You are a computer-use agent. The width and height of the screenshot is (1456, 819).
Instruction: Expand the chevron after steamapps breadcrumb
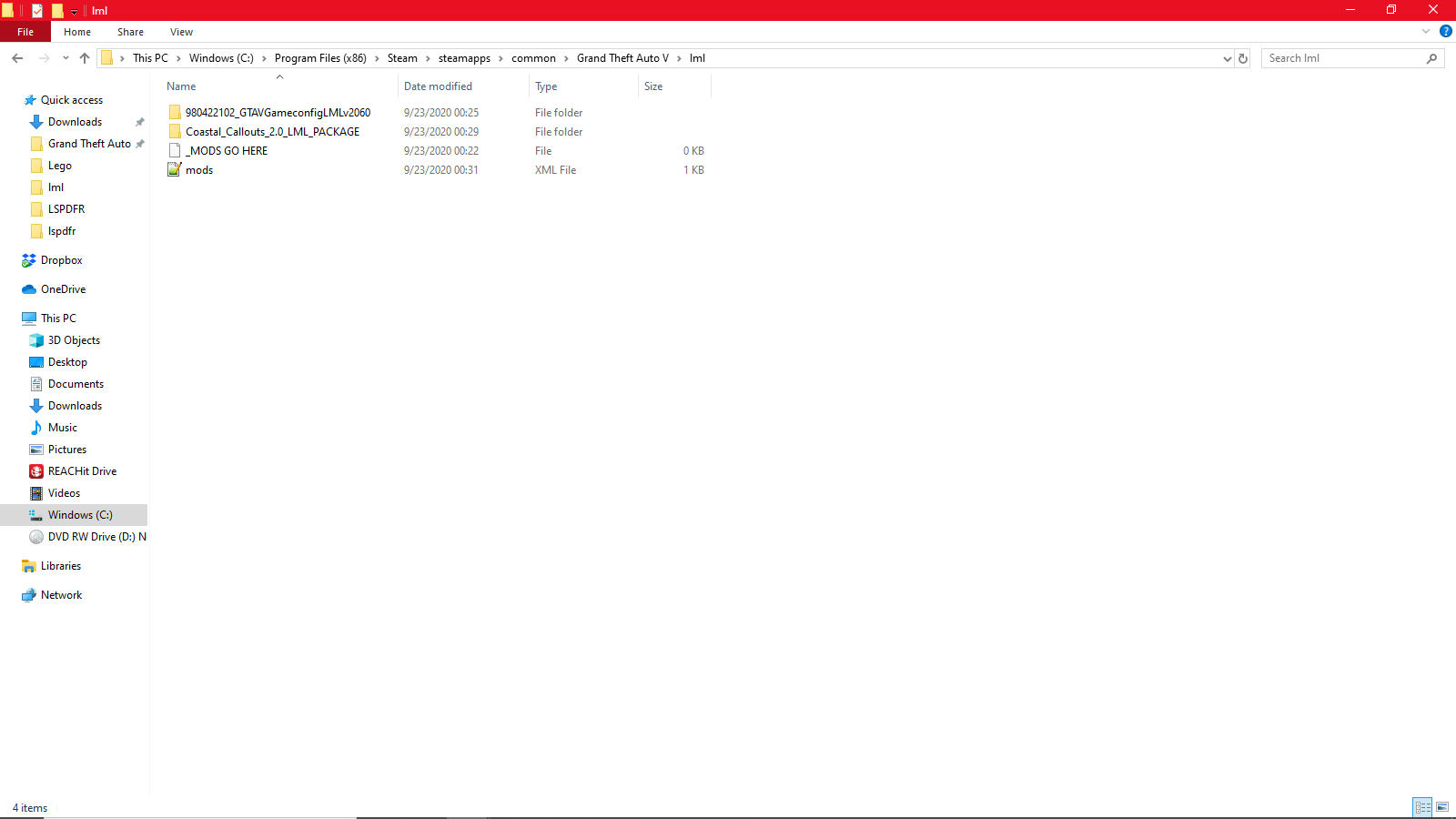[500, 58]
